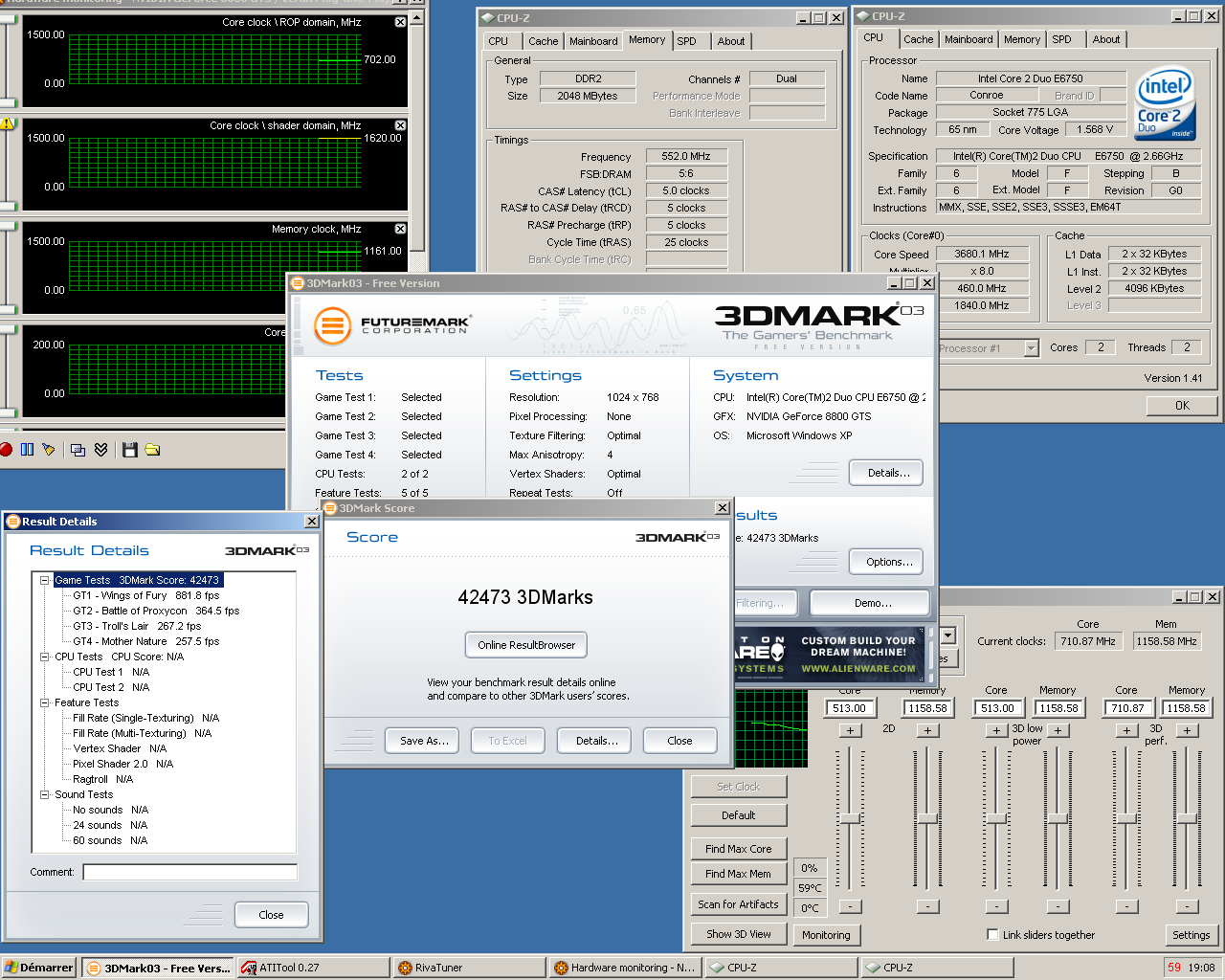Collapse the Game Tests tree node
1225x980 pixels.
(44, 580)
